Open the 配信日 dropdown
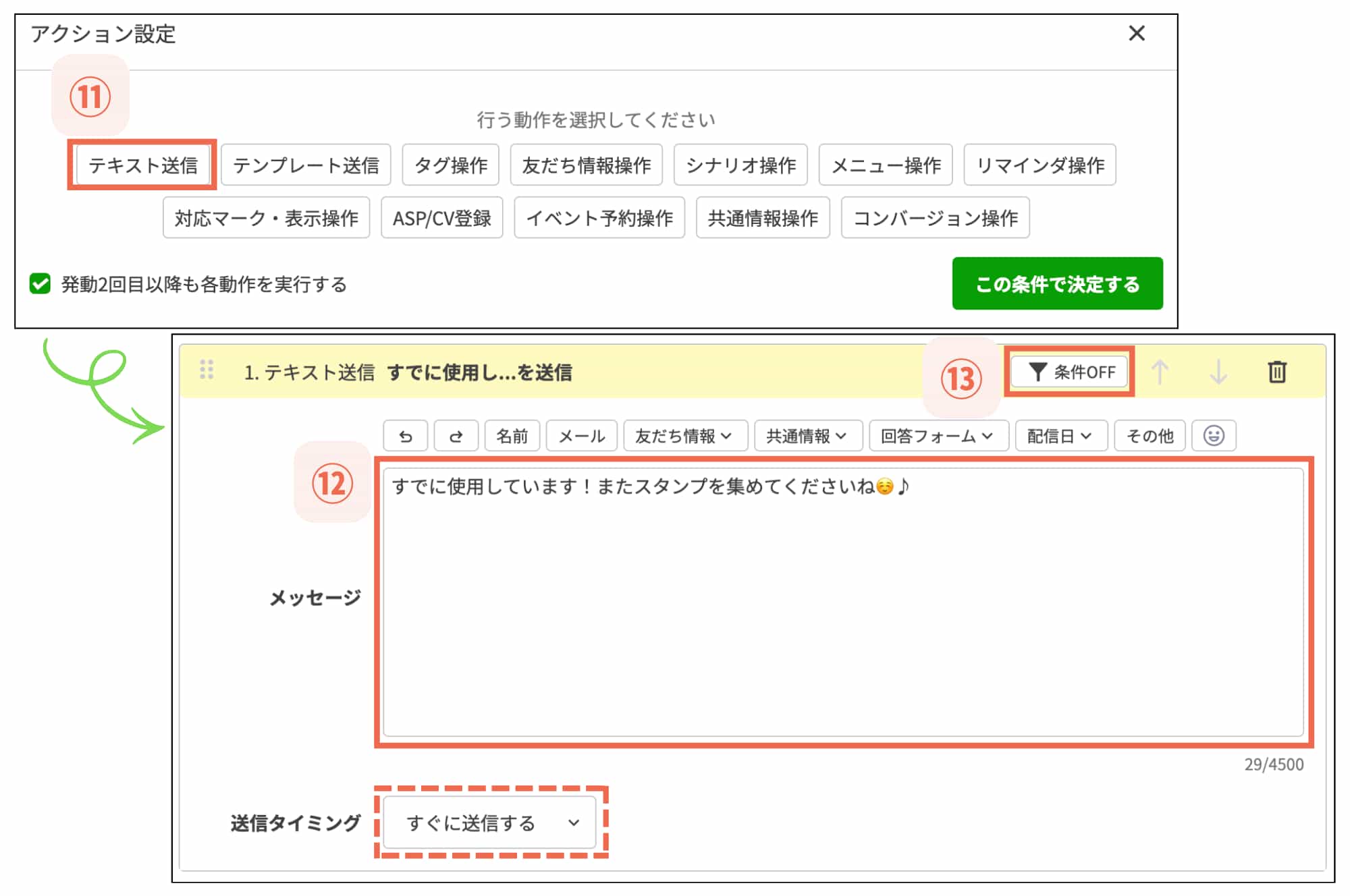Viewport: 1350px width, 896px height. (x=1061, y=435)
